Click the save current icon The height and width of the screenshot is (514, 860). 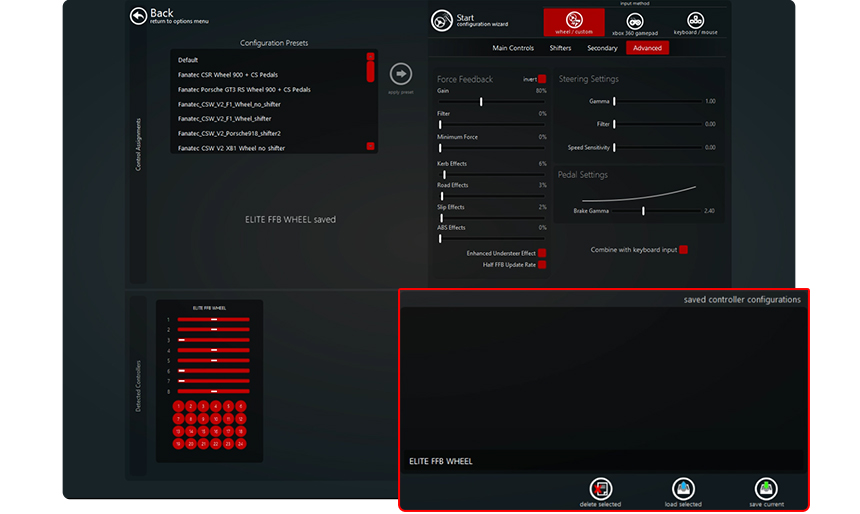pos(766,488)
